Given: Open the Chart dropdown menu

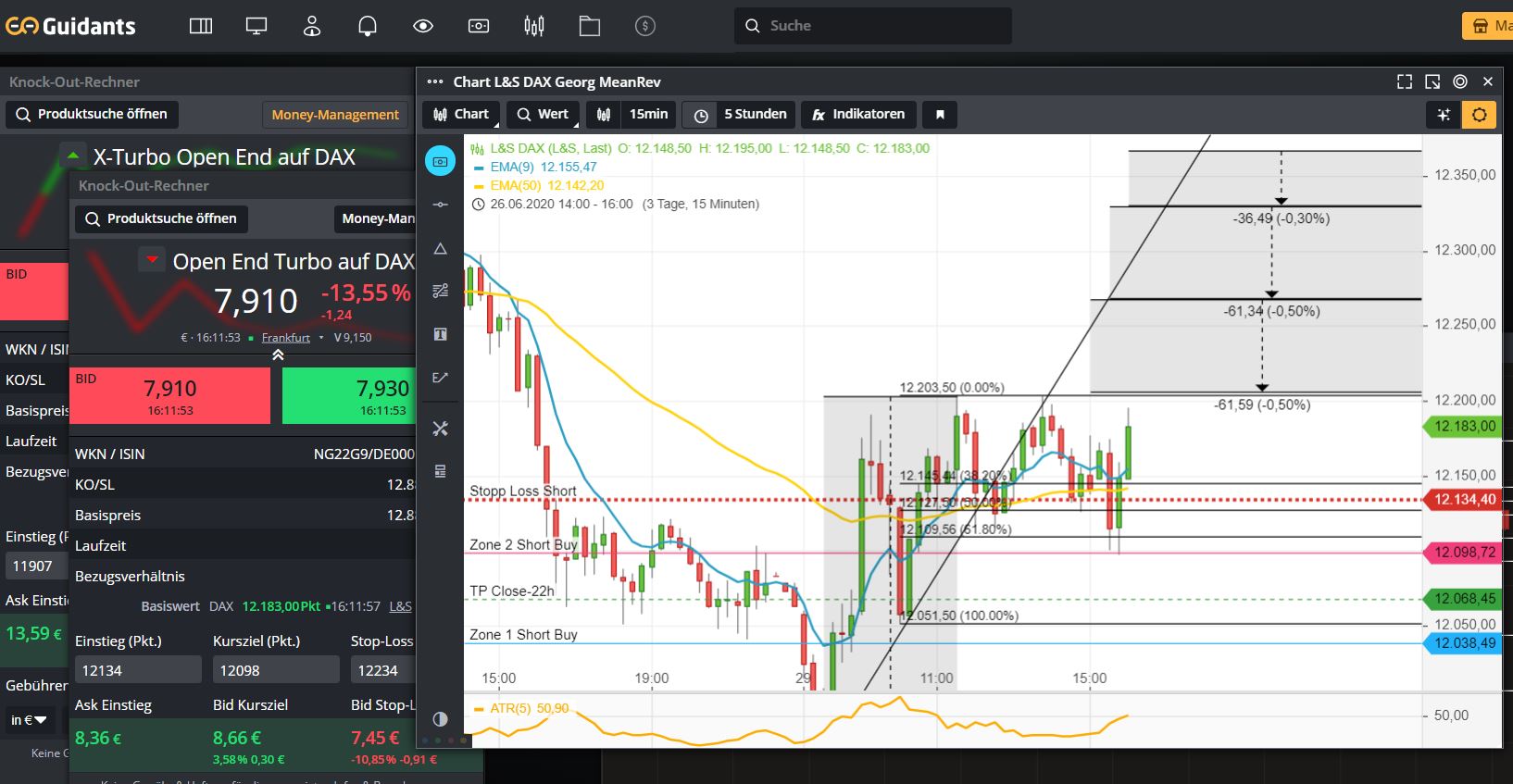Looking at the screenshot, I should tap(461, 115).
